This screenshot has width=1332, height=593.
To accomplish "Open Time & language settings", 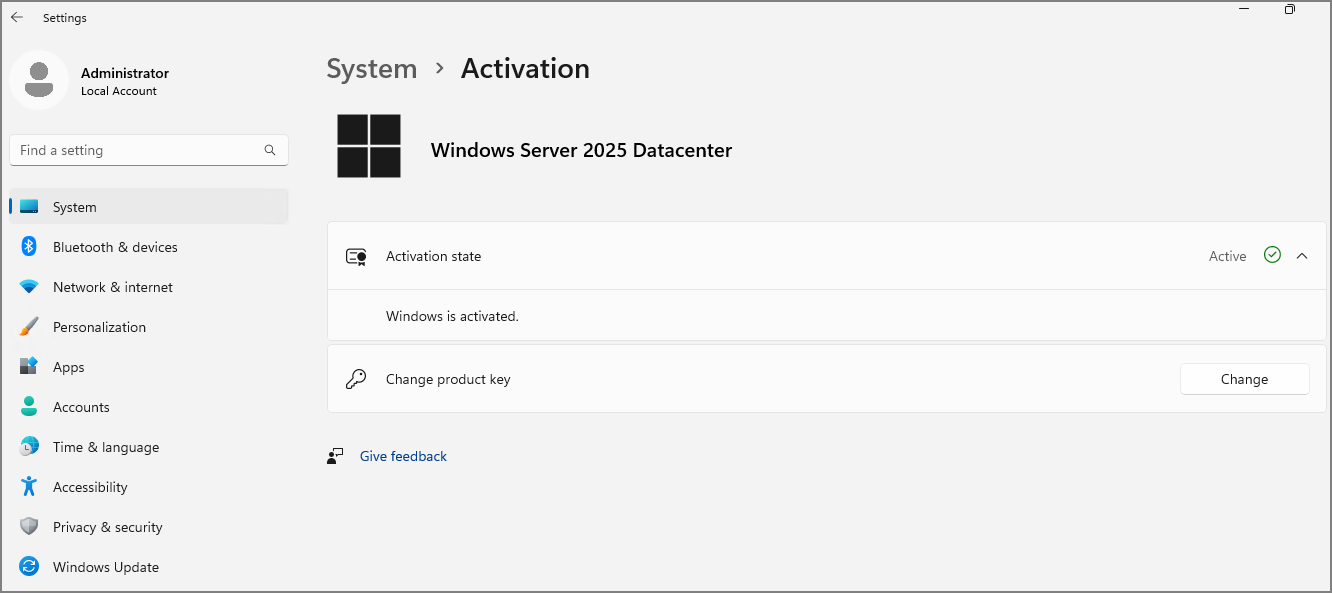I will point(149,447).
